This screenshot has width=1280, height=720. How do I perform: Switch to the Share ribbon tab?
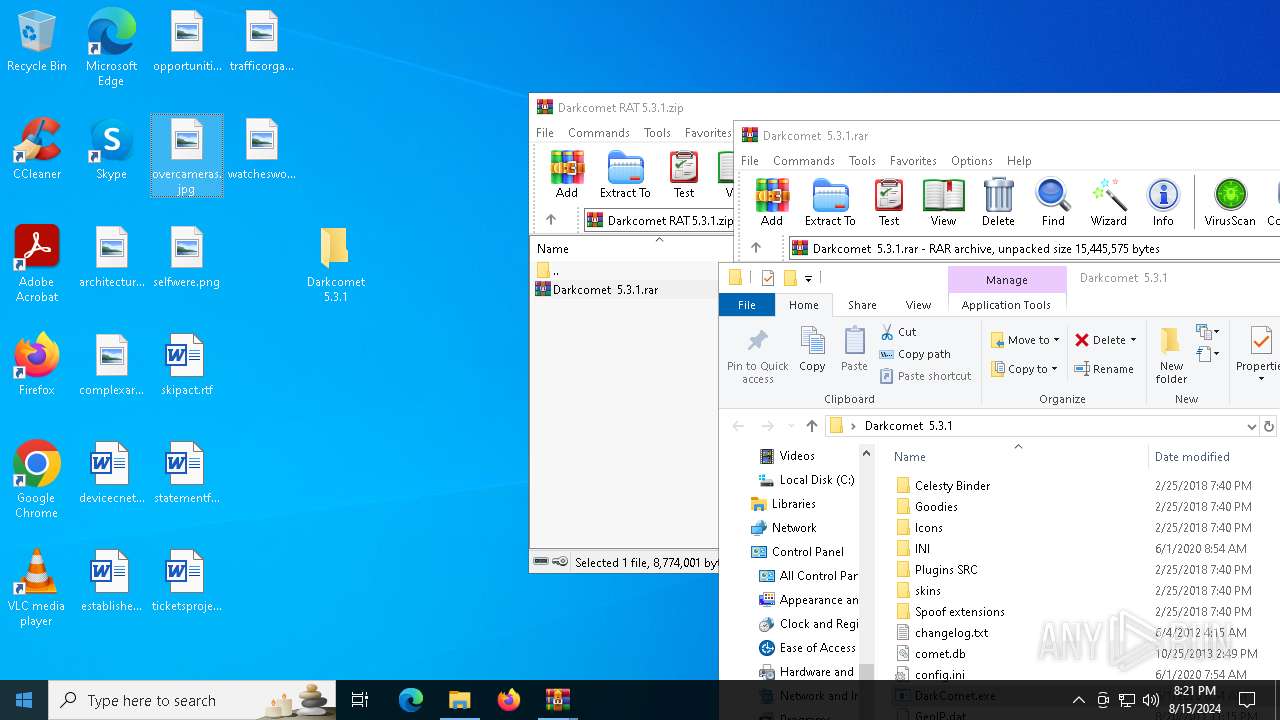[862, 305]
